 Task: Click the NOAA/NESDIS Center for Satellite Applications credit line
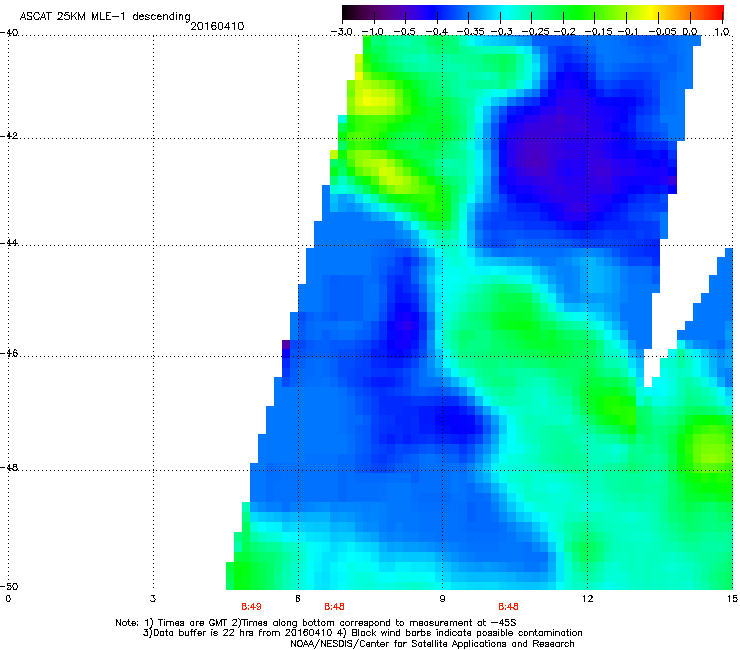(432, 644)
